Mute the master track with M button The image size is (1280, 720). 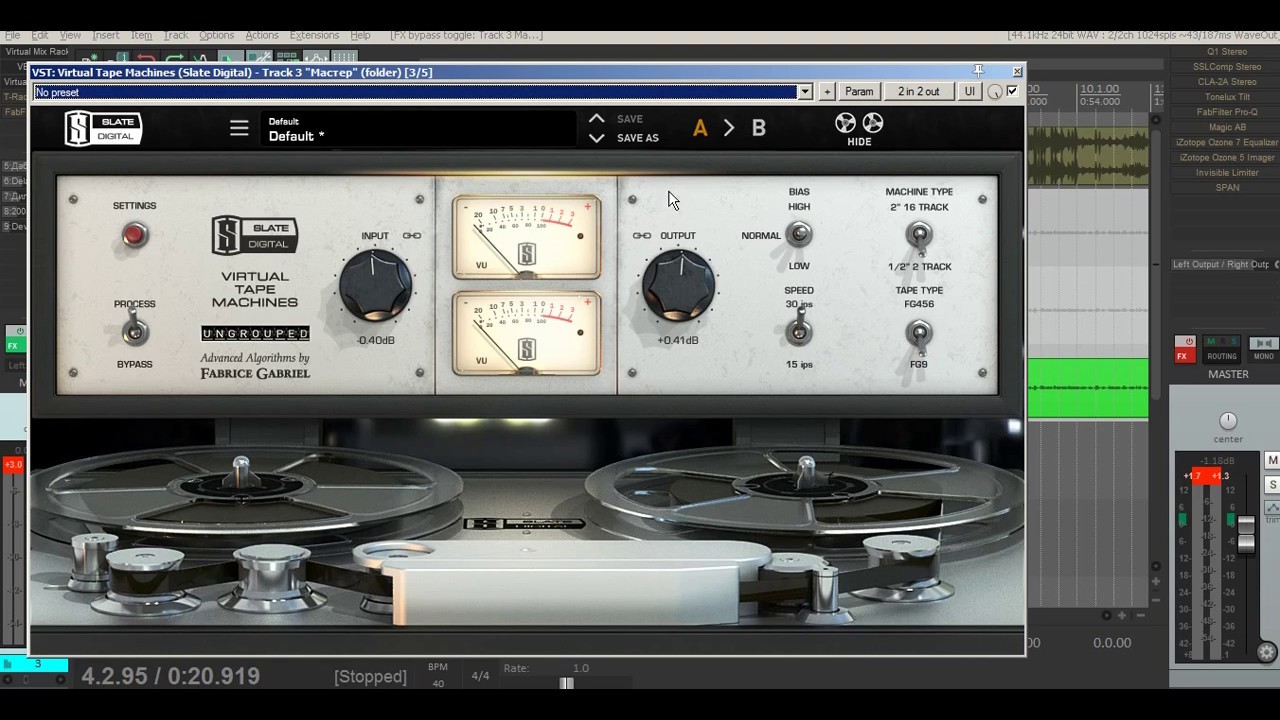click(x=1272, y=461)
